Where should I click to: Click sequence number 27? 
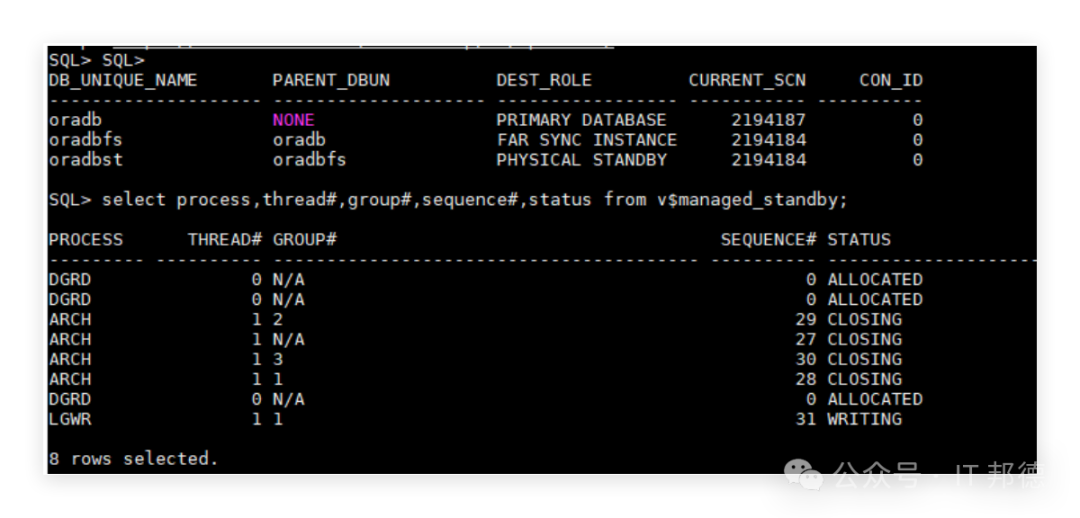(x=806, y=340)
